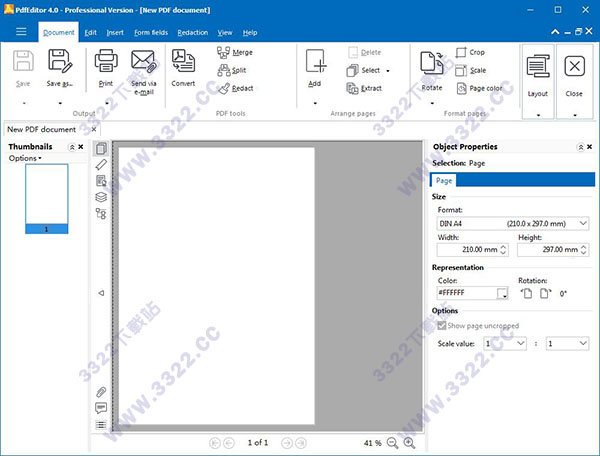This screenshot has width=600, height=456.
Task: Go to first page button
Action: click(215, 443)
